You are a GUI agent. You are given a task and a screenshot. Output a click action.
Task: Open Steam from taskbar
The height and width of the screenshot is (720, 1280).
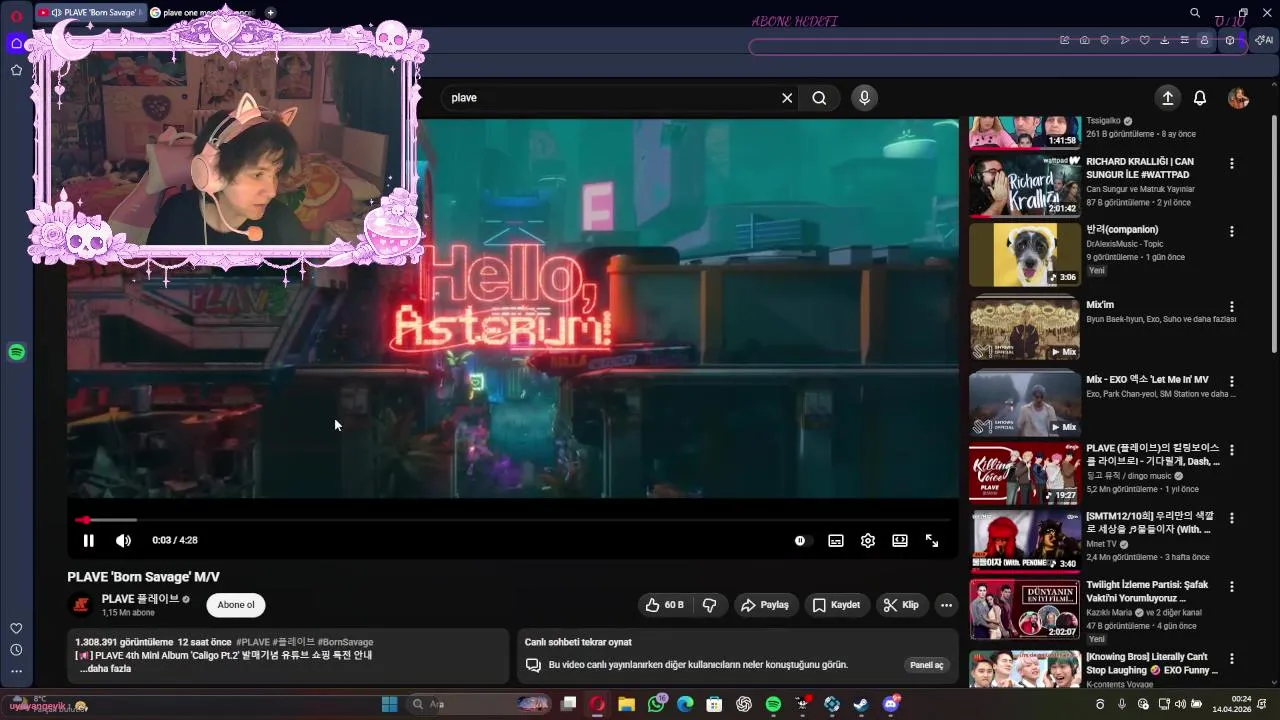pyautogui.click(x=861, y=704)
